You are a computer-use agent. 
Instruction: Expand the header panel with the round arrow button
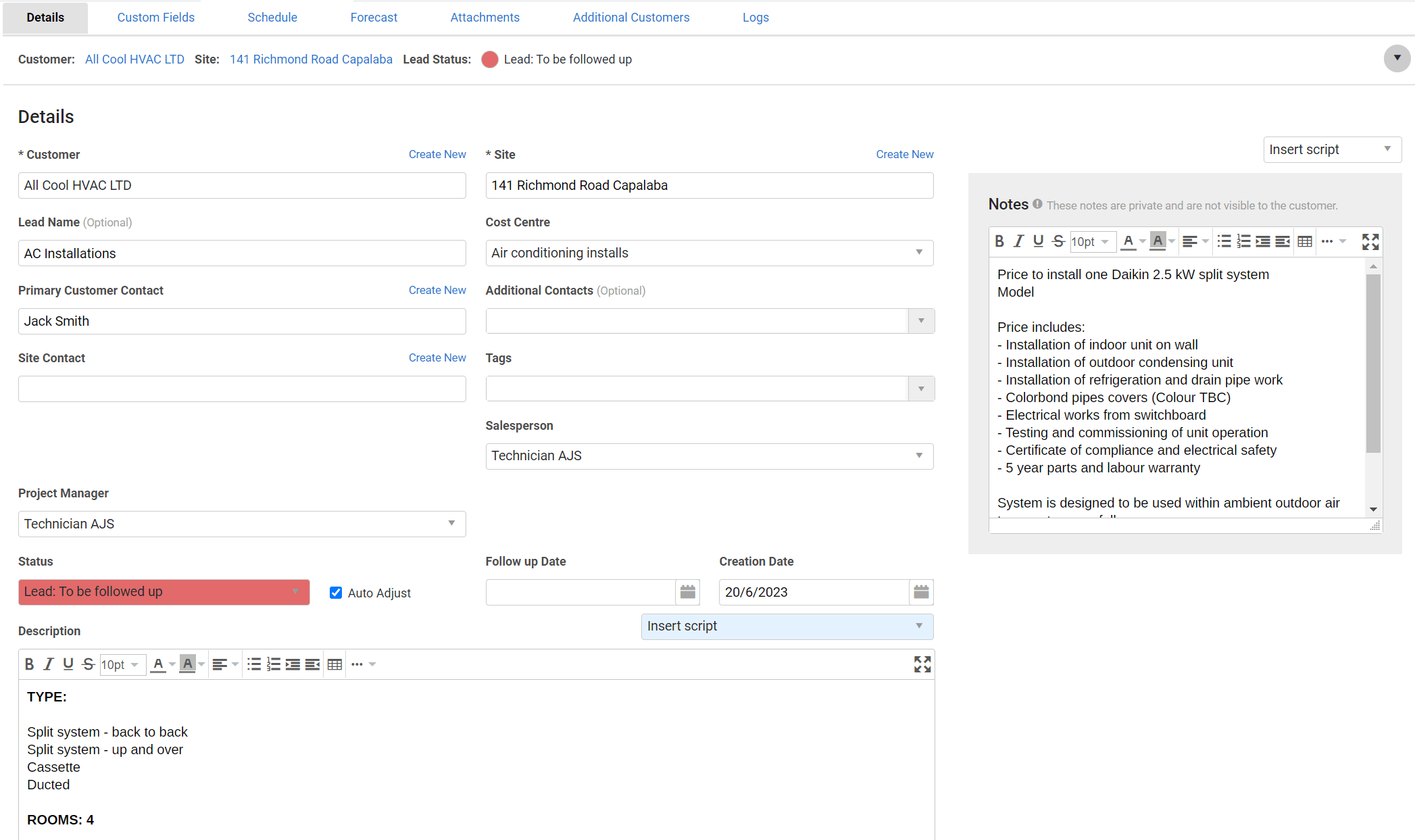click(x=1397, y=59)
